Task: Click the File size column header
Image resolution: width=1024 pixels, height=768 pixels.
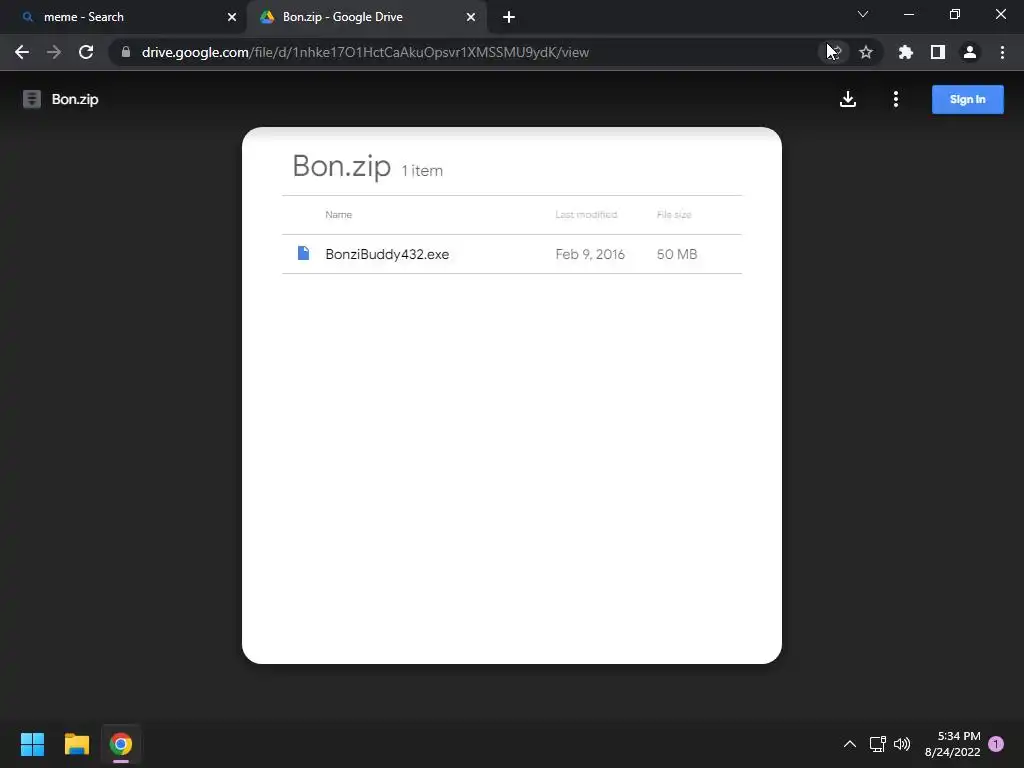Action: click(x=674, y=214)
